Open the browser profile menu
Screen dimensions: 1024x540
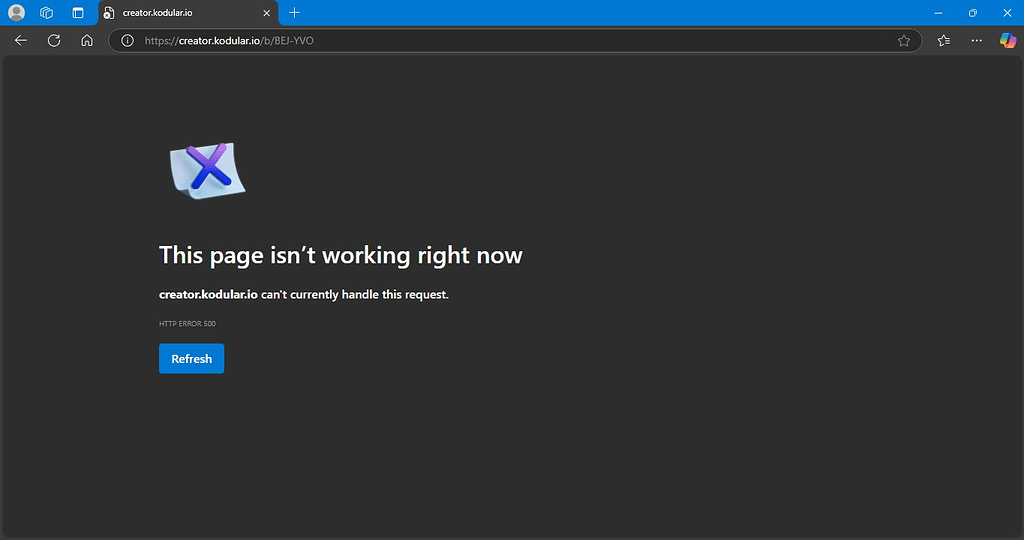(x=16, y=13)
